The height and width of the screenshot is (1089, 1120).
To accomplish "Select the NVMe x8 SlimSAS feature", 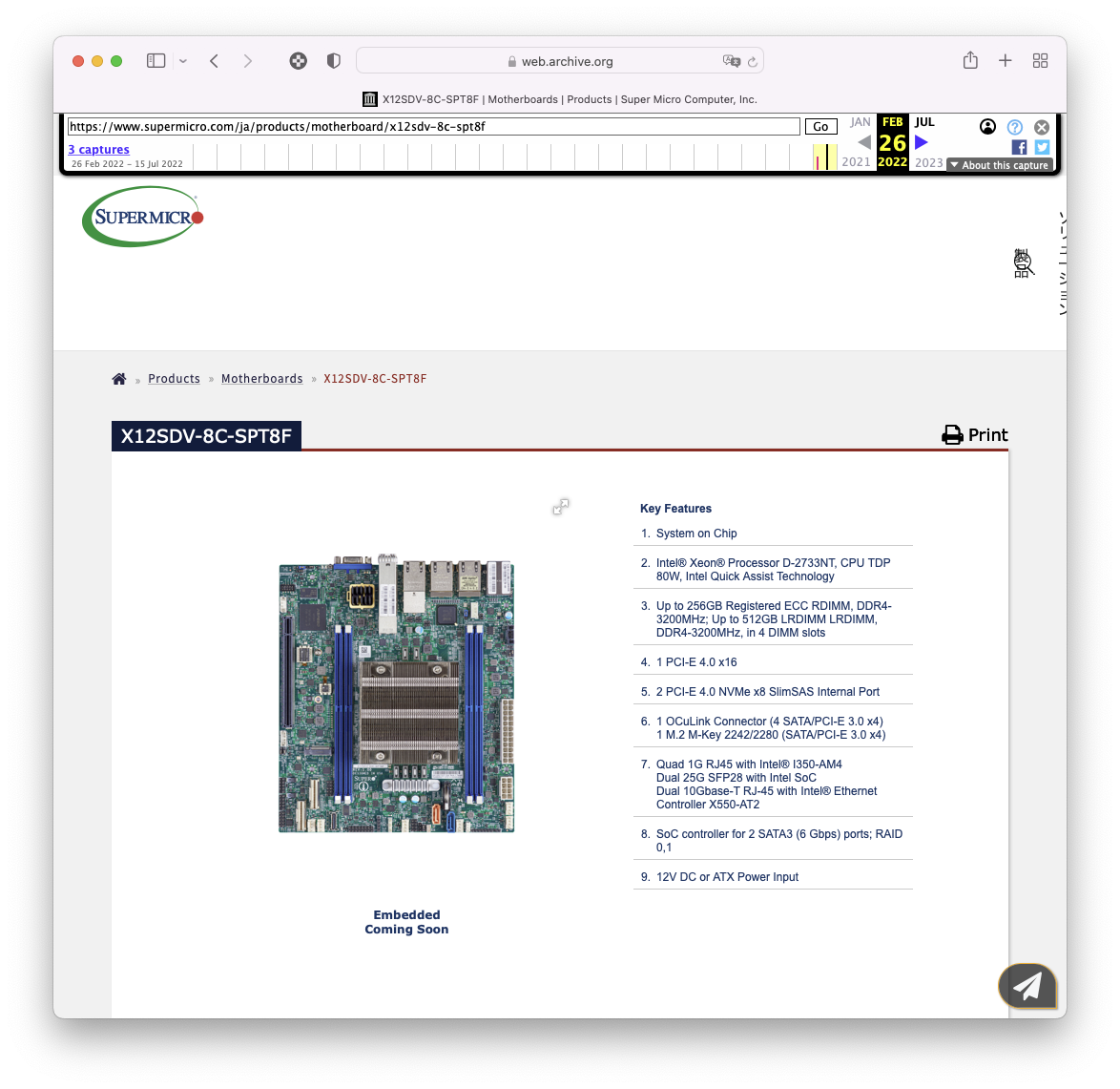I will tap(768, 692).
